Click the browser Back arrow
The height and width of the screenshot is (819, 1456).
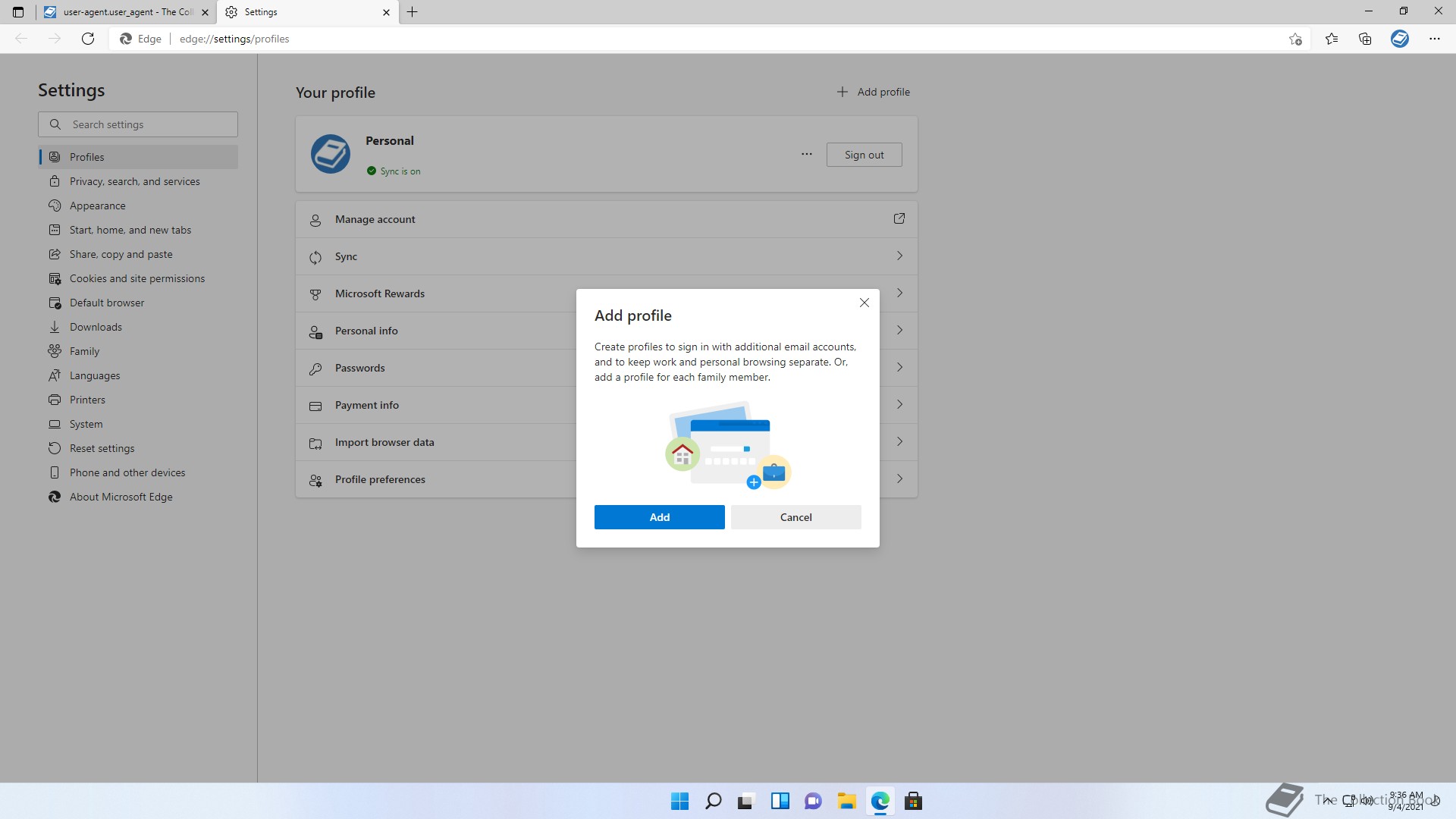click(x=21, y=39)
